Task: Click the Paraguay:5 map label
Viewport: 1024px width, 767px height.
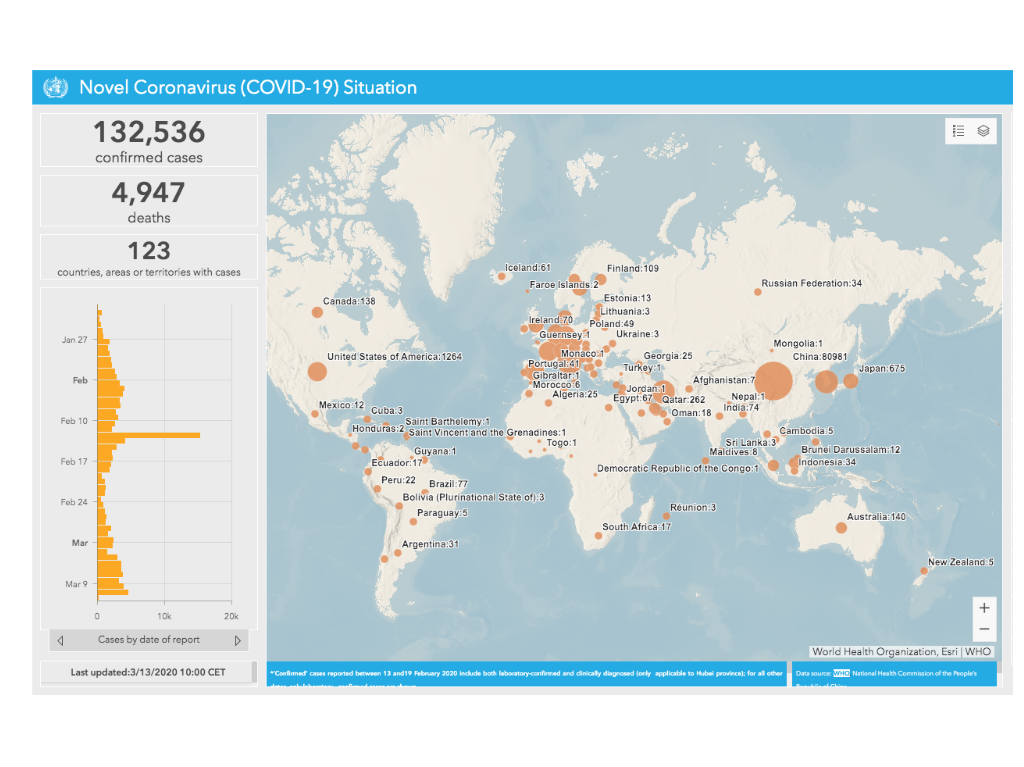Action: point(442,513)
